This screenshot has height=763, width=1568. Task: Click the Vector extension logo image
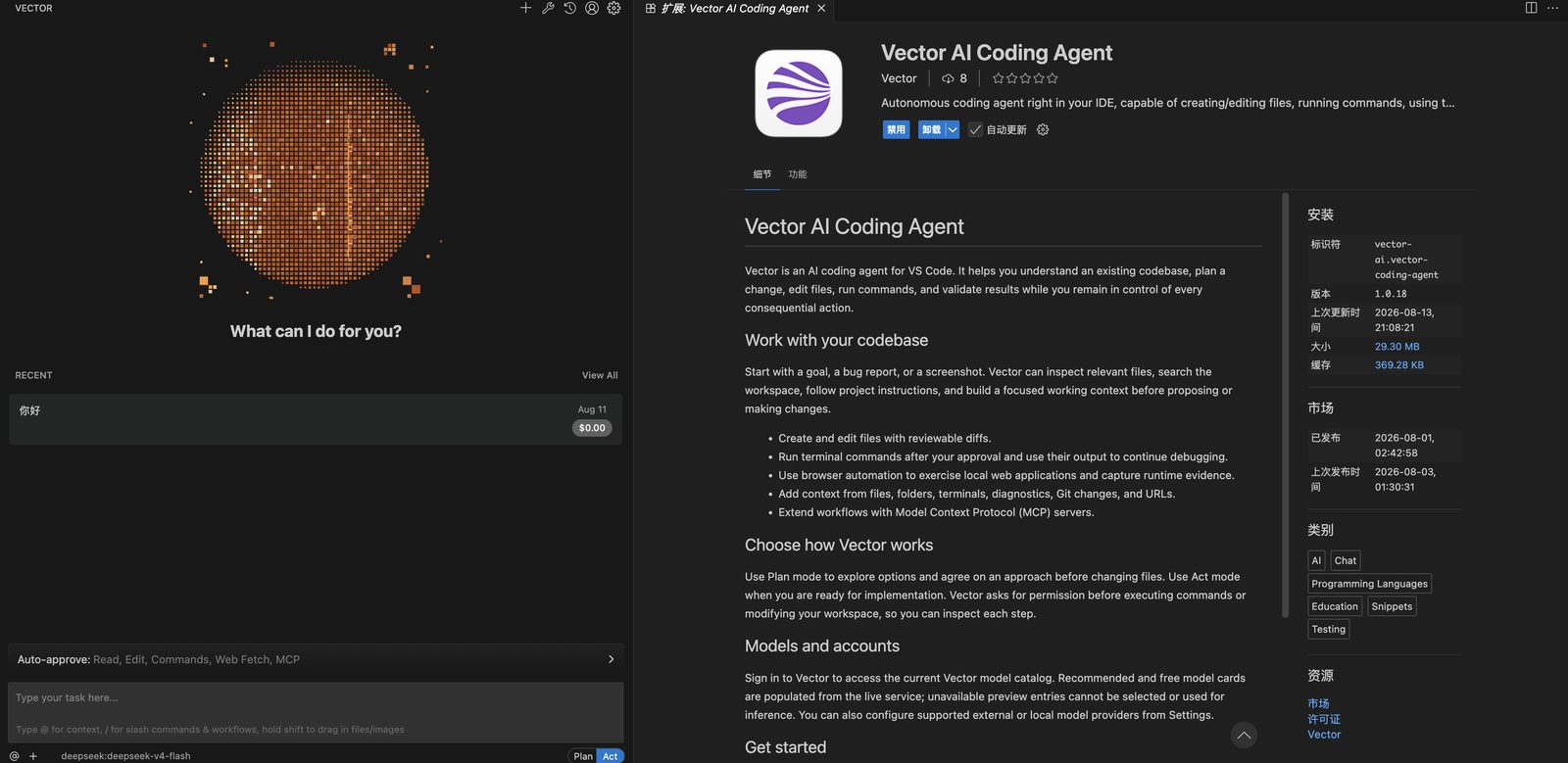coord(799,93)
